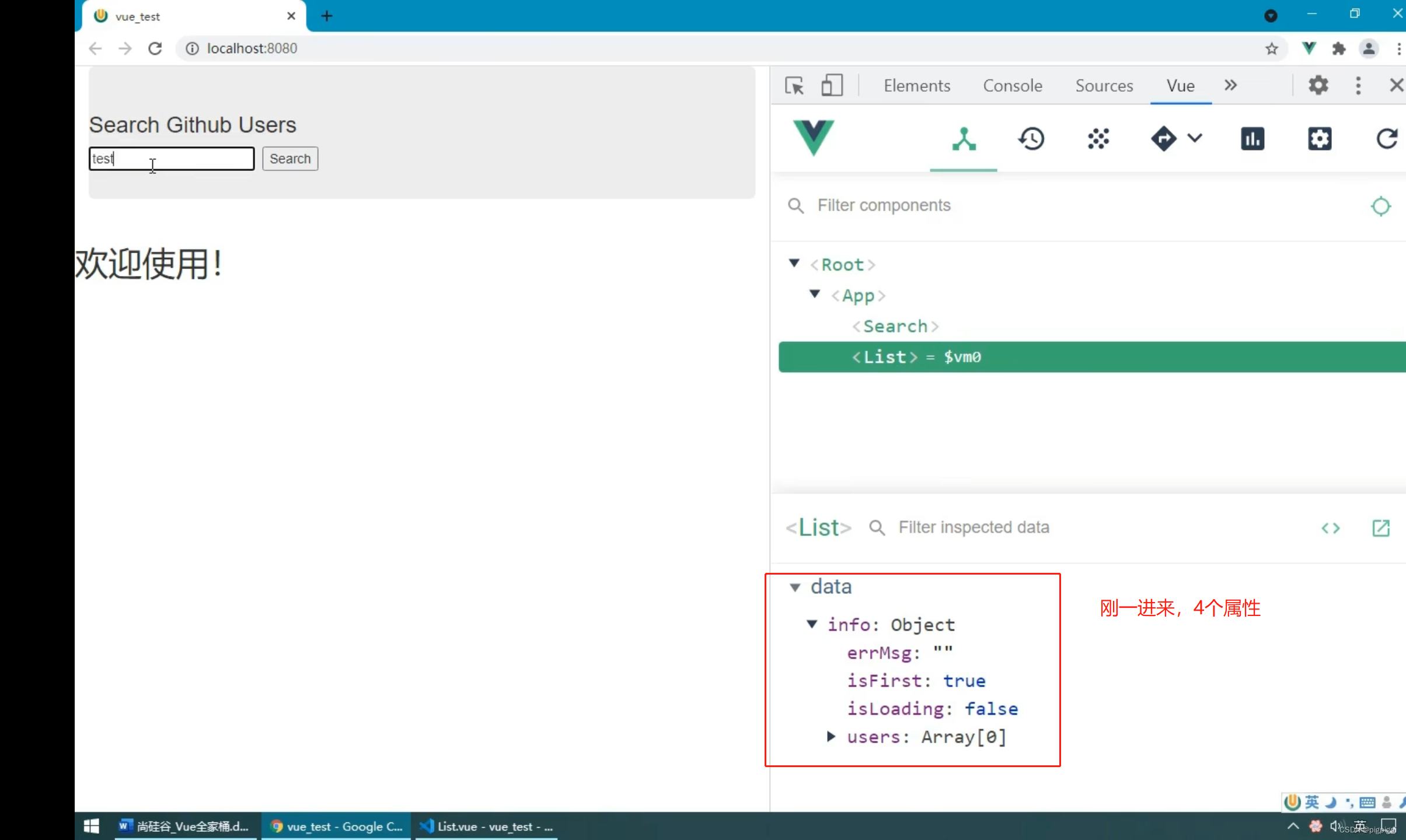Open the performance chart tab
This screenshot has width=1406, height=840.
click(x=1252, y=139)
